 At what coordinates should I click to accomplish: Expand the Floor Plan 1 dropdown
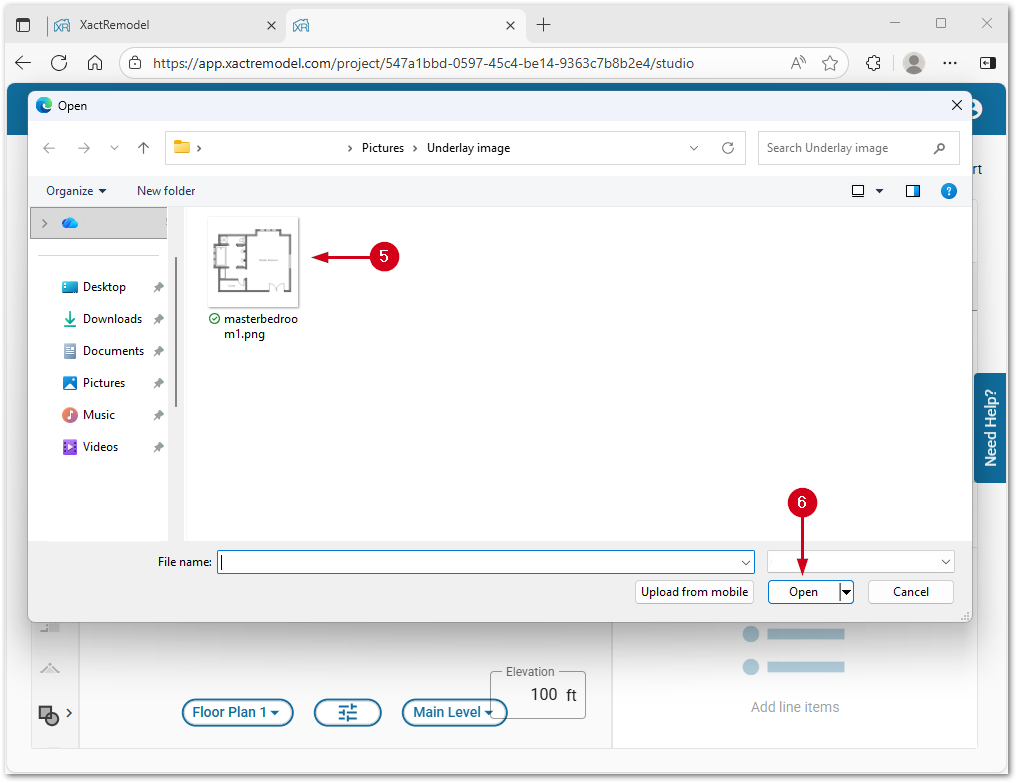(x=237, y=712)
